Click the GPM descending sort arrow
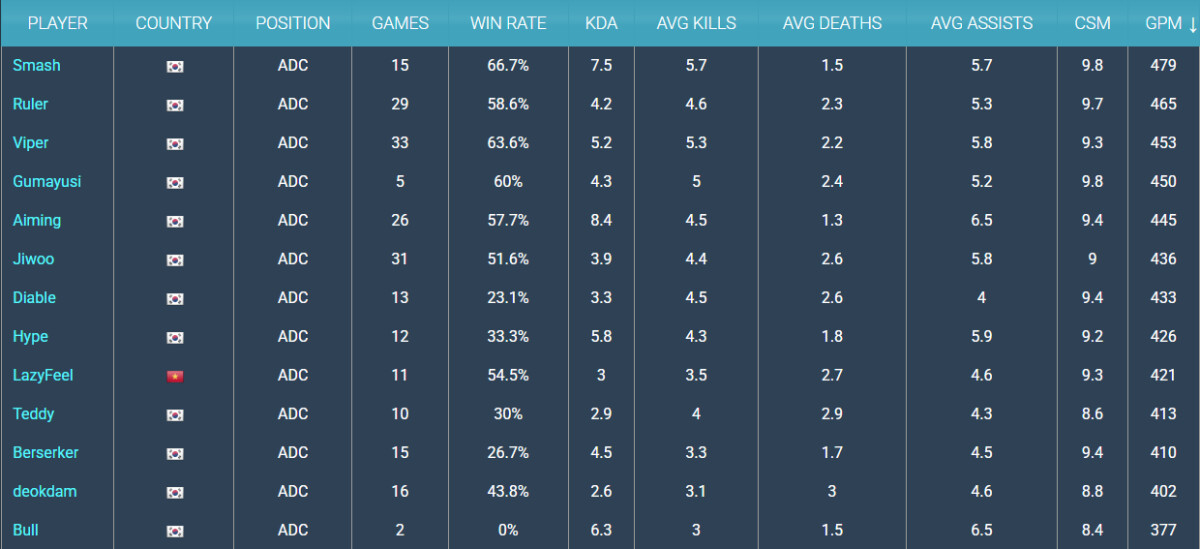1200x549 pixels. point(1192,23)
